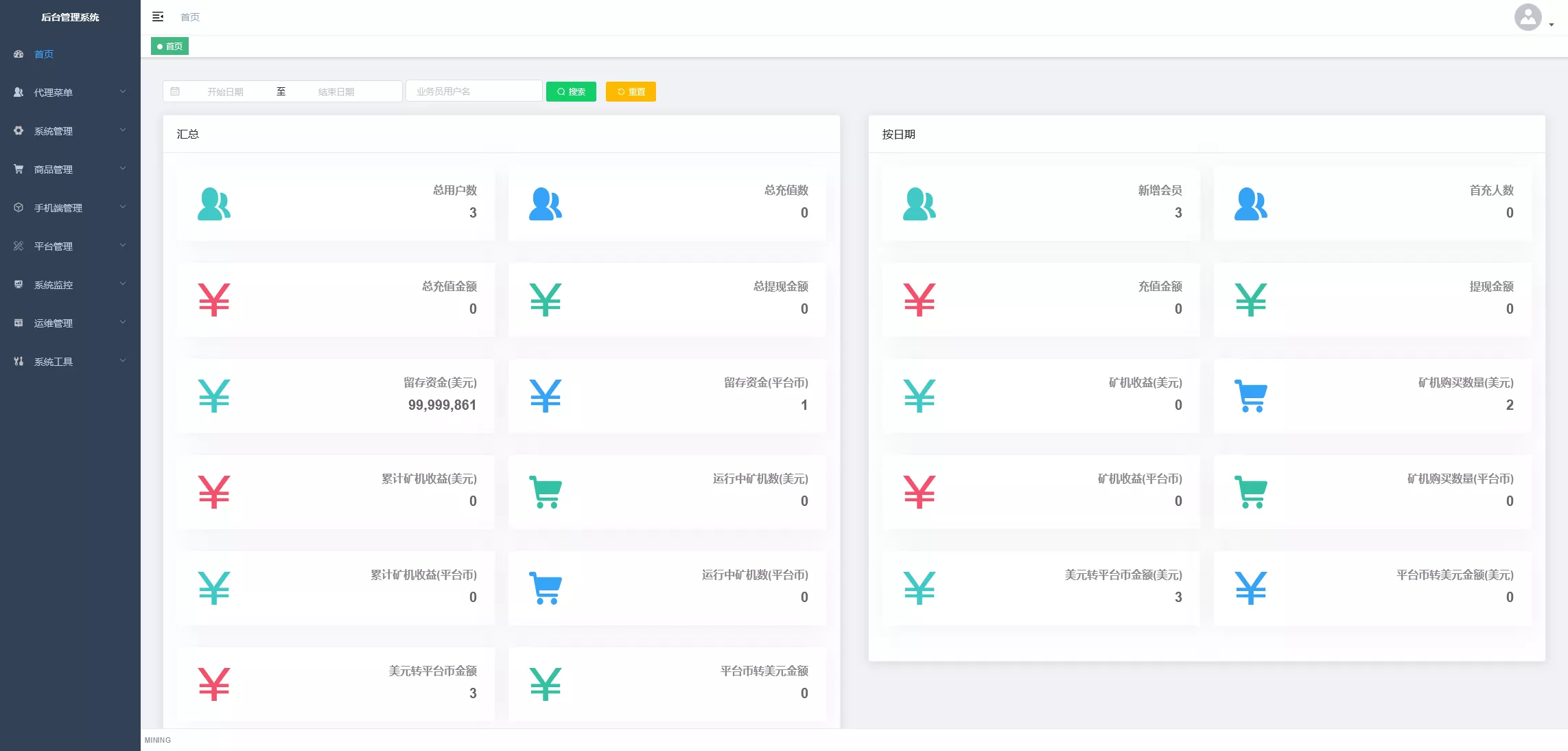
Task: Click the 总用户数 users icon
Action: tap(213, 204)
